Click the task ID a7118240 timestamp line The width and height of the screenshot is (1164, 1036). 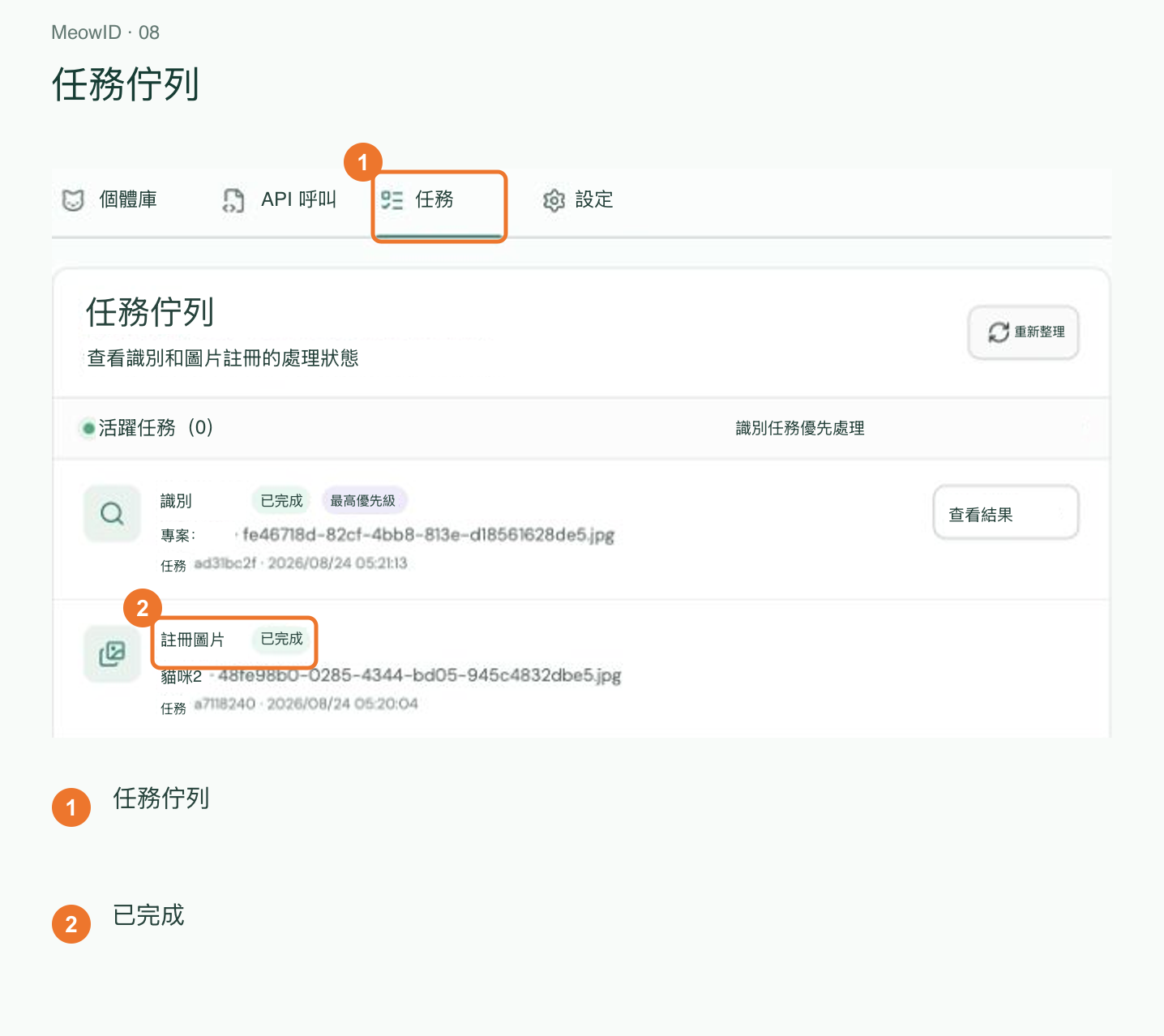tap(289, 705)
